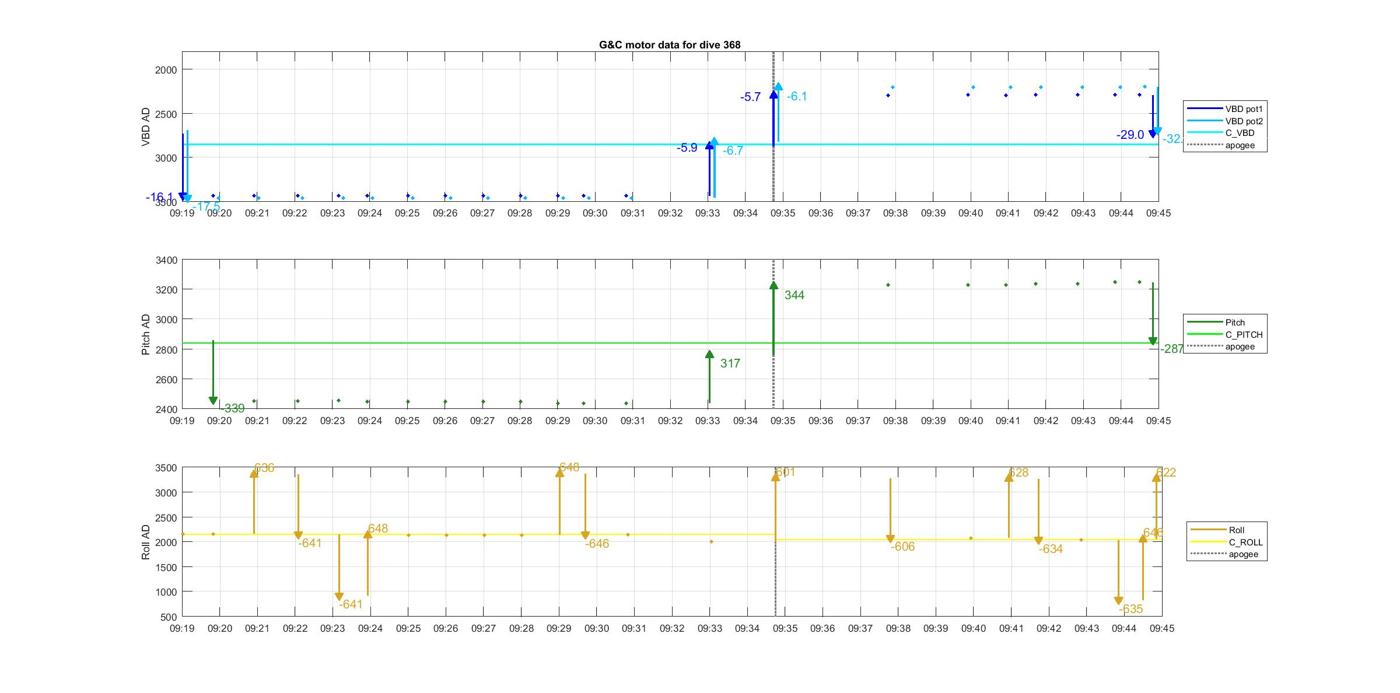Viewport: 1400px width, 693px height.
Task: Click the "500" y-axis tick in Roll plot
Action: (x=169, y=617)
